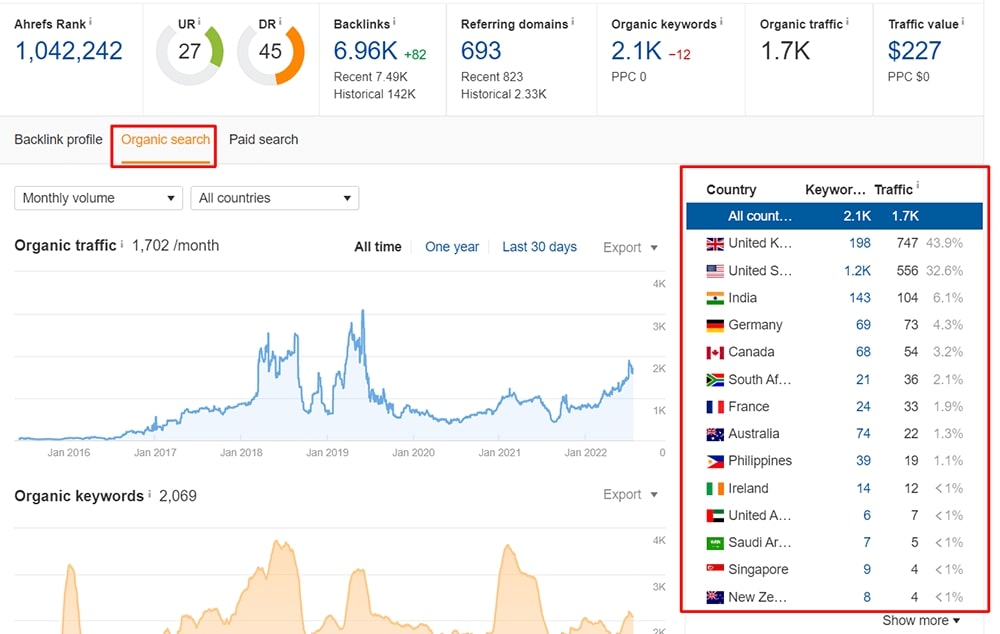The height and width of the screenshot is (634, 1000).
Task: Open Canada 68 keywords link
Action: coord(863,352)
